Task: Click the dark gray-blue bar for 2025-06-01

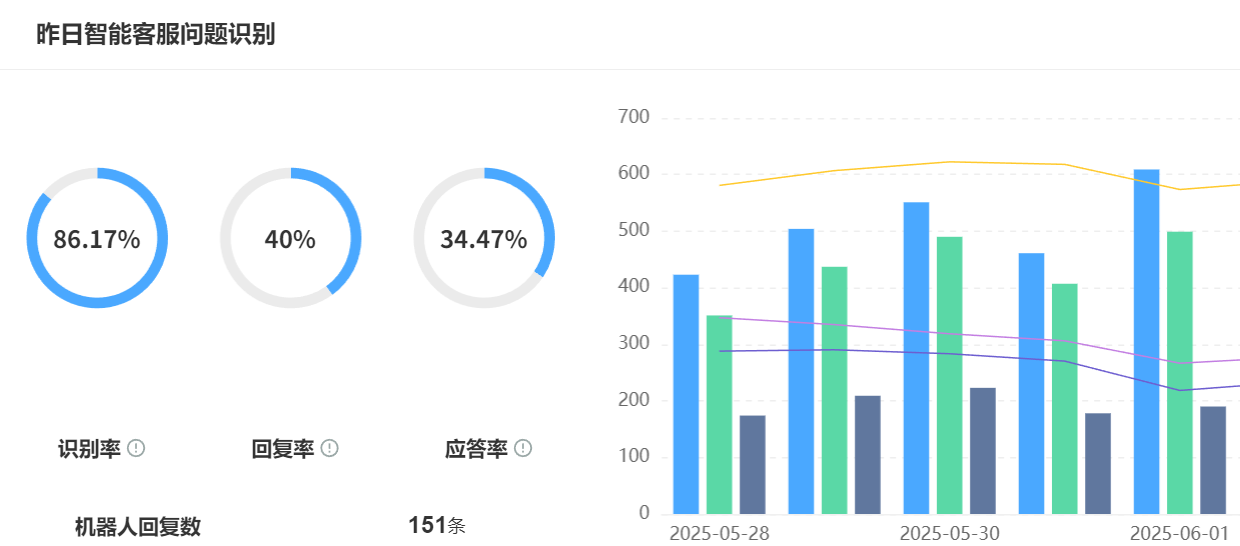Action: pos(1212,460)
